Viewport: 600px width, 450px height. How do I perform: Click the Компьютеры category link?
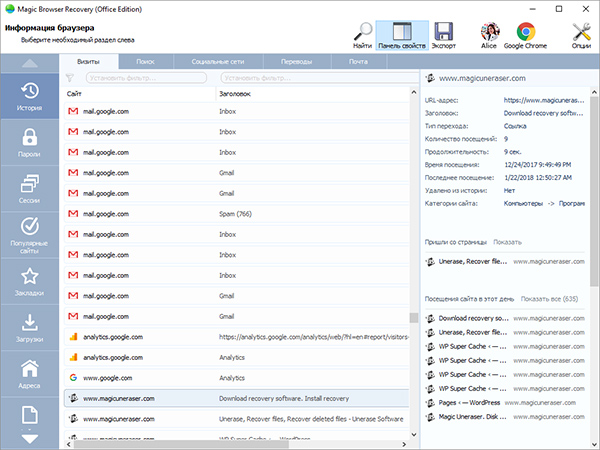pos(523,204)
